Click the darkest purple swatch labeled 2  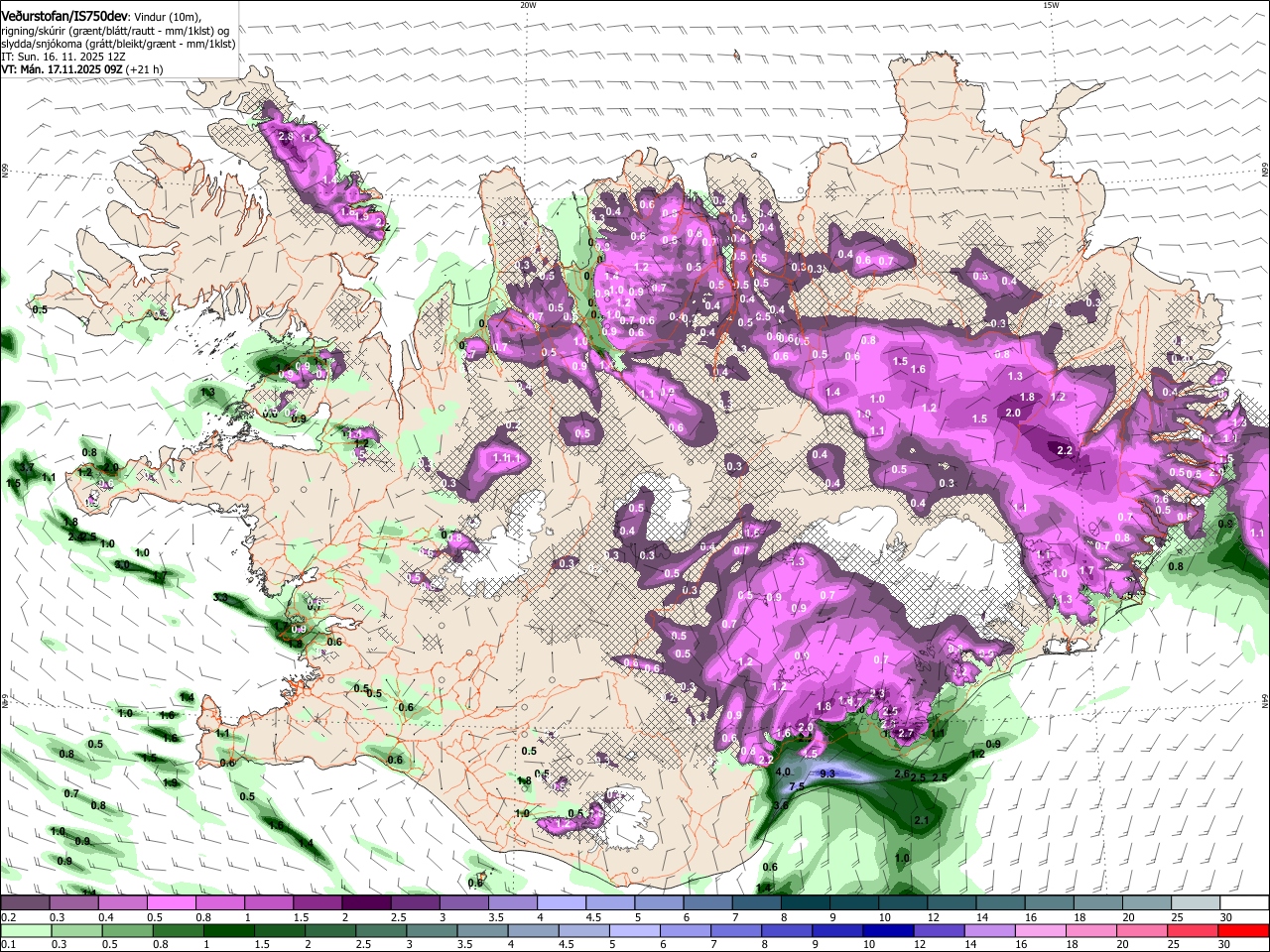pos(365,903)
